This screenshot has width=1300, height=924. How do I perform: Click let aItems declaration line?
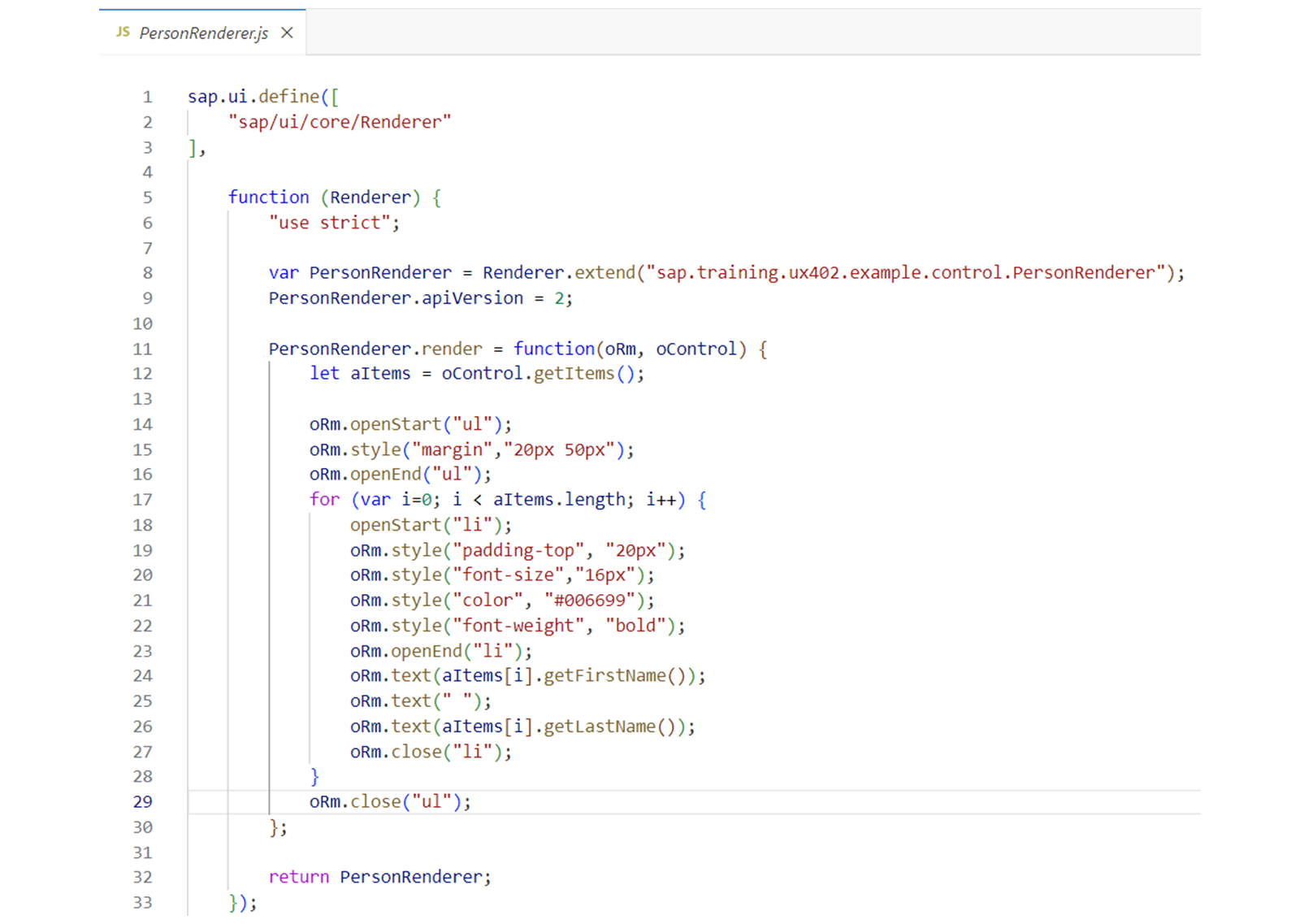coord(477,374)
